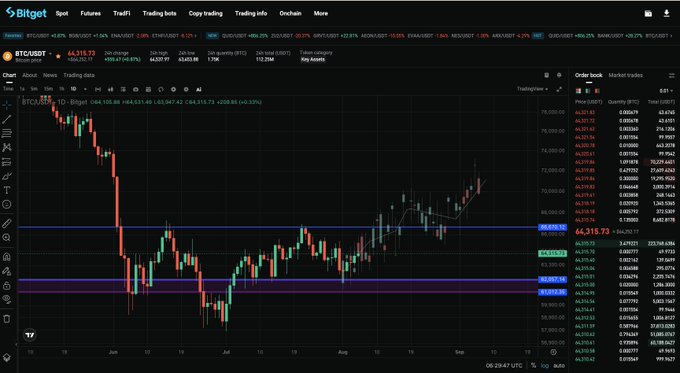This screenshot has width=680, height=373.
Task: Select the 1h timeframe
Action: (62, 89)
